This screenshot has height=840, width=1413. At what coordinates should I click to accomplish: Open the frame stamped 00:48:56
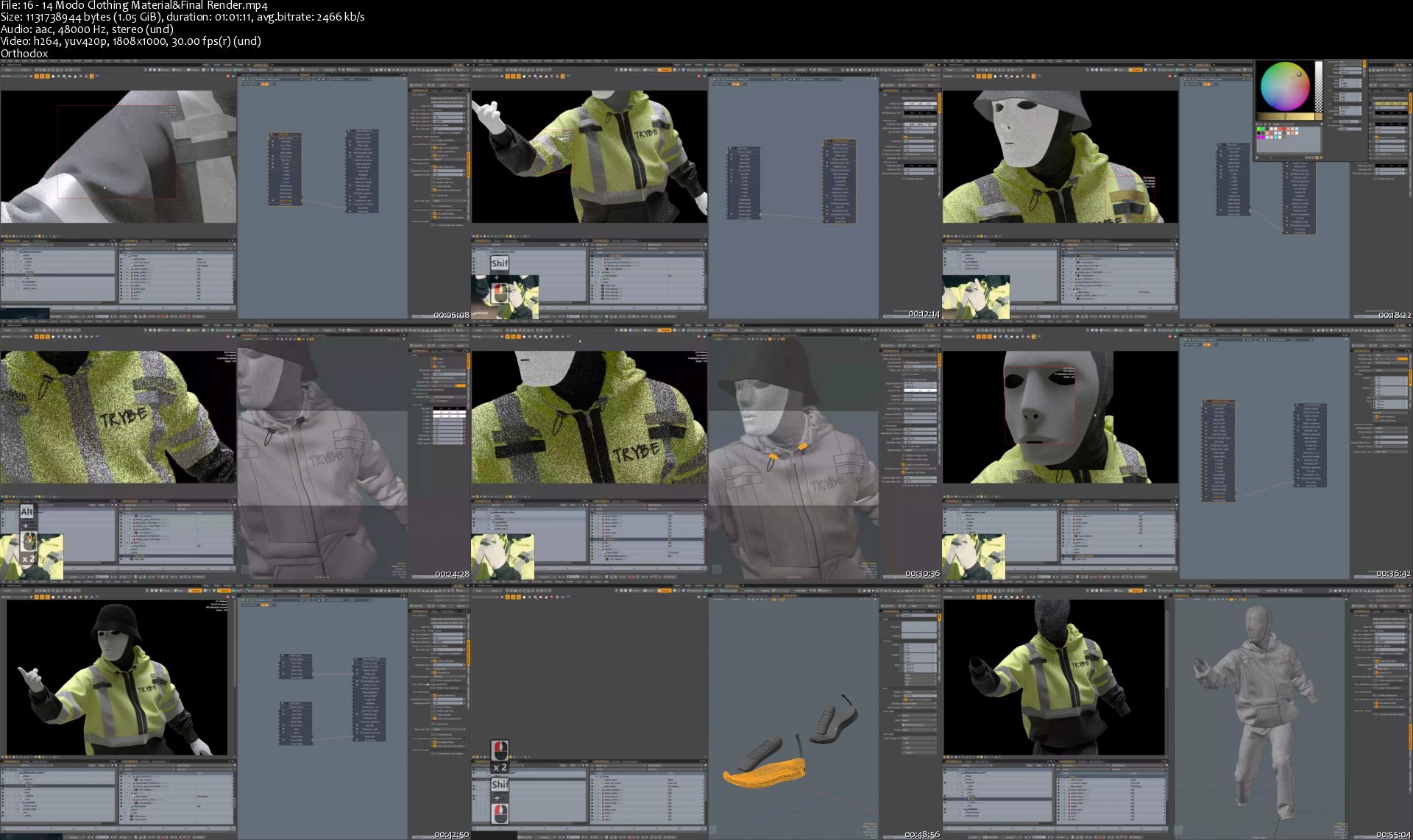click(x=706, y=711)
